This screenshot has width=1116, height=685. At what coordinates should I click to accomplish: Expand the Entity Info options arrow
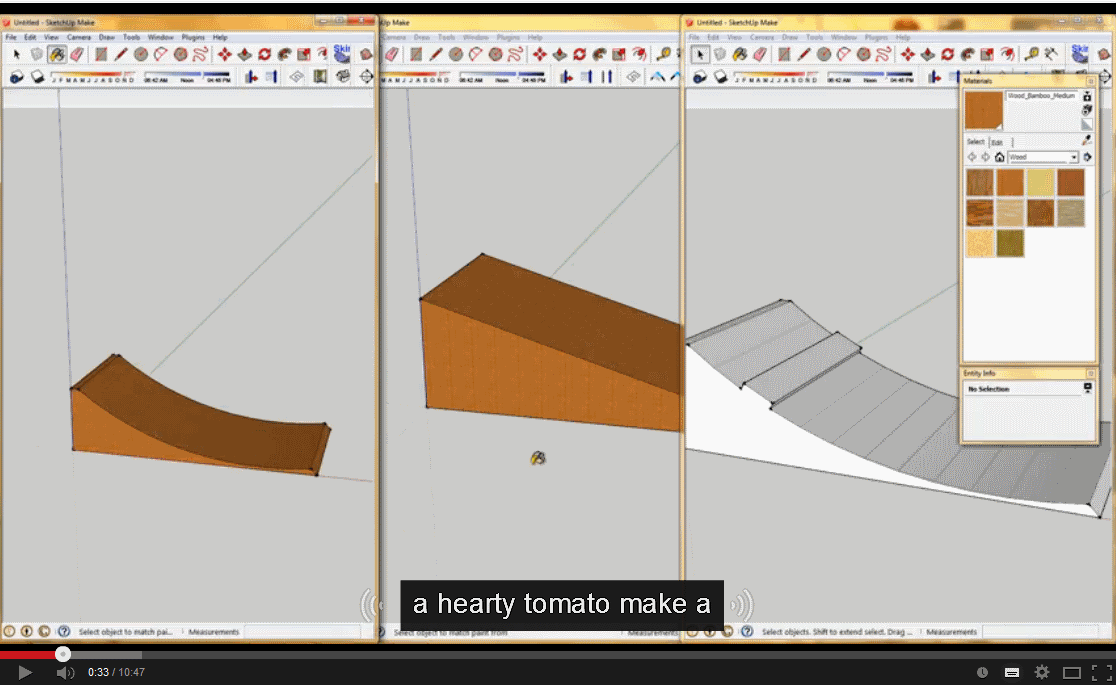[x=1087, y=388]
